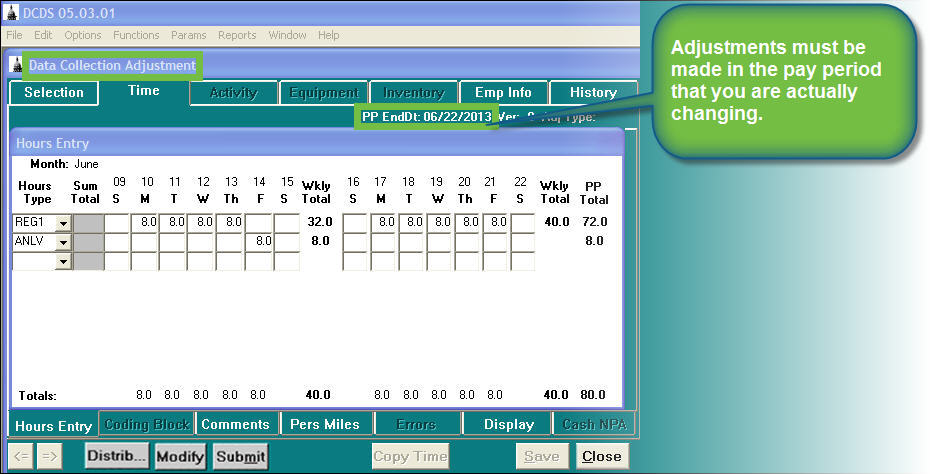The width and height of the screenshot is (930, 474).
Task: Click the first week REG1 total 32.0
Action: tap(320, 222)
